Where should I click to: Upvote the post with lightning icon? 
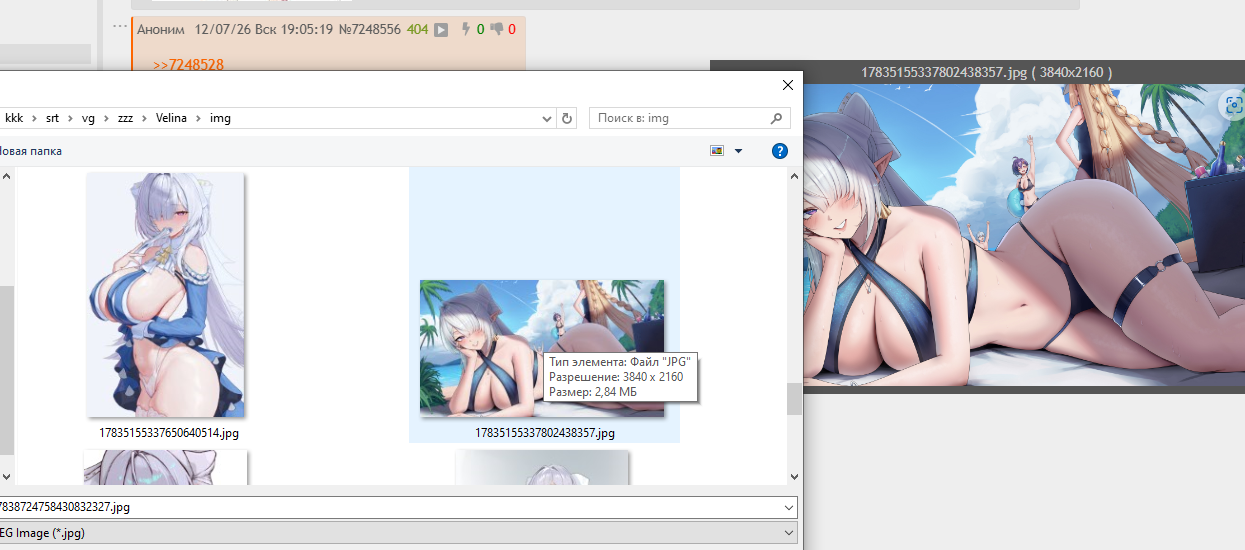(x=465, y=29)
